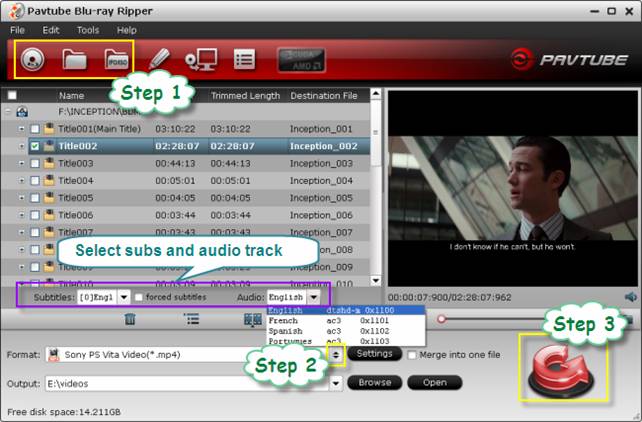Click the Title001 clip icon
Image resolution: width=642 pixels, height=422 pixels.
pos(49,129)
